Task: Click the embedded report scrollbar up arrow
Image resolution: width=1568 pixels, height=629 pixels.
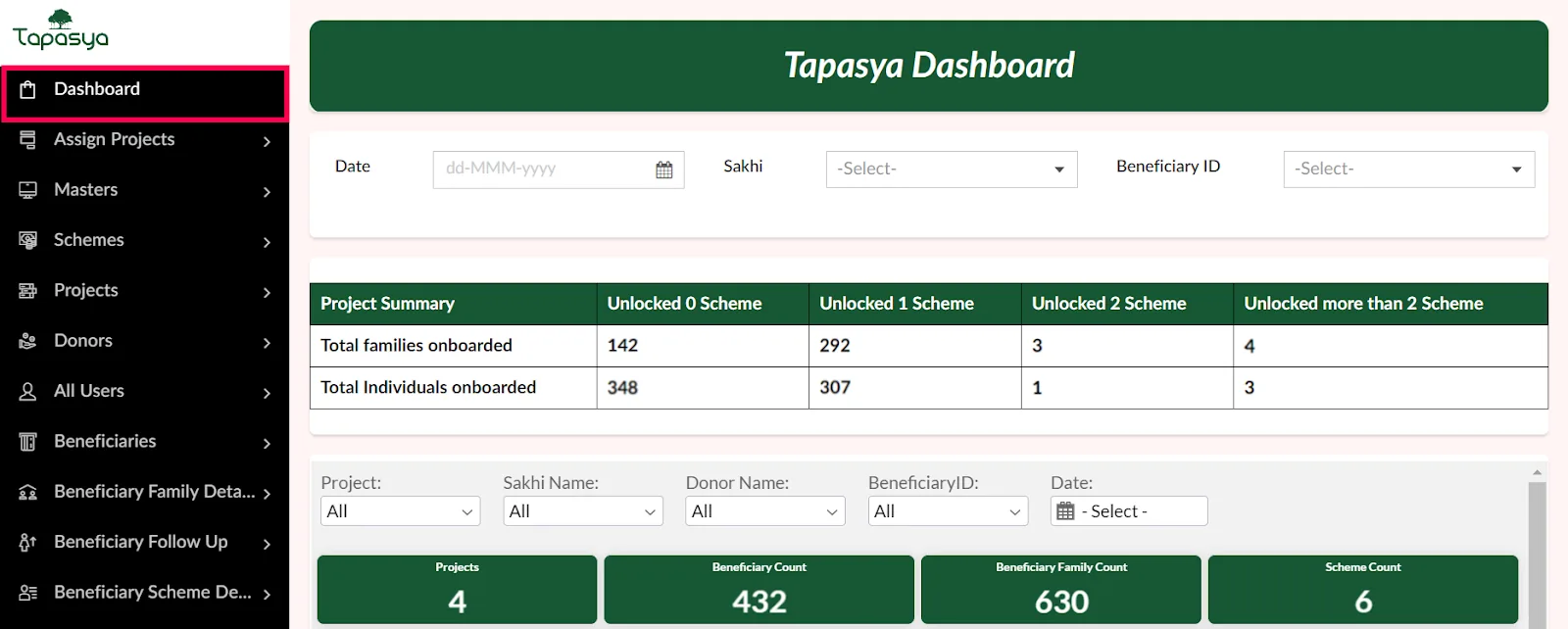Action: pyautogui.click(x=1537, y=472)
